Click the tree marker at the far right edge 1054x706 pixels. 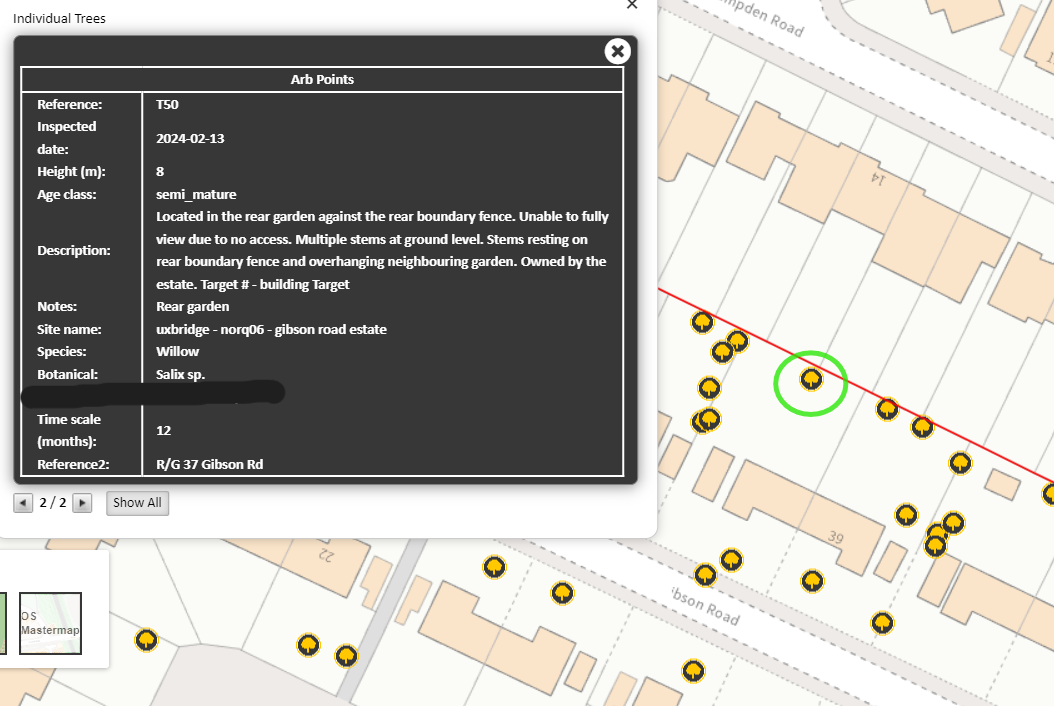point(1048,493)
